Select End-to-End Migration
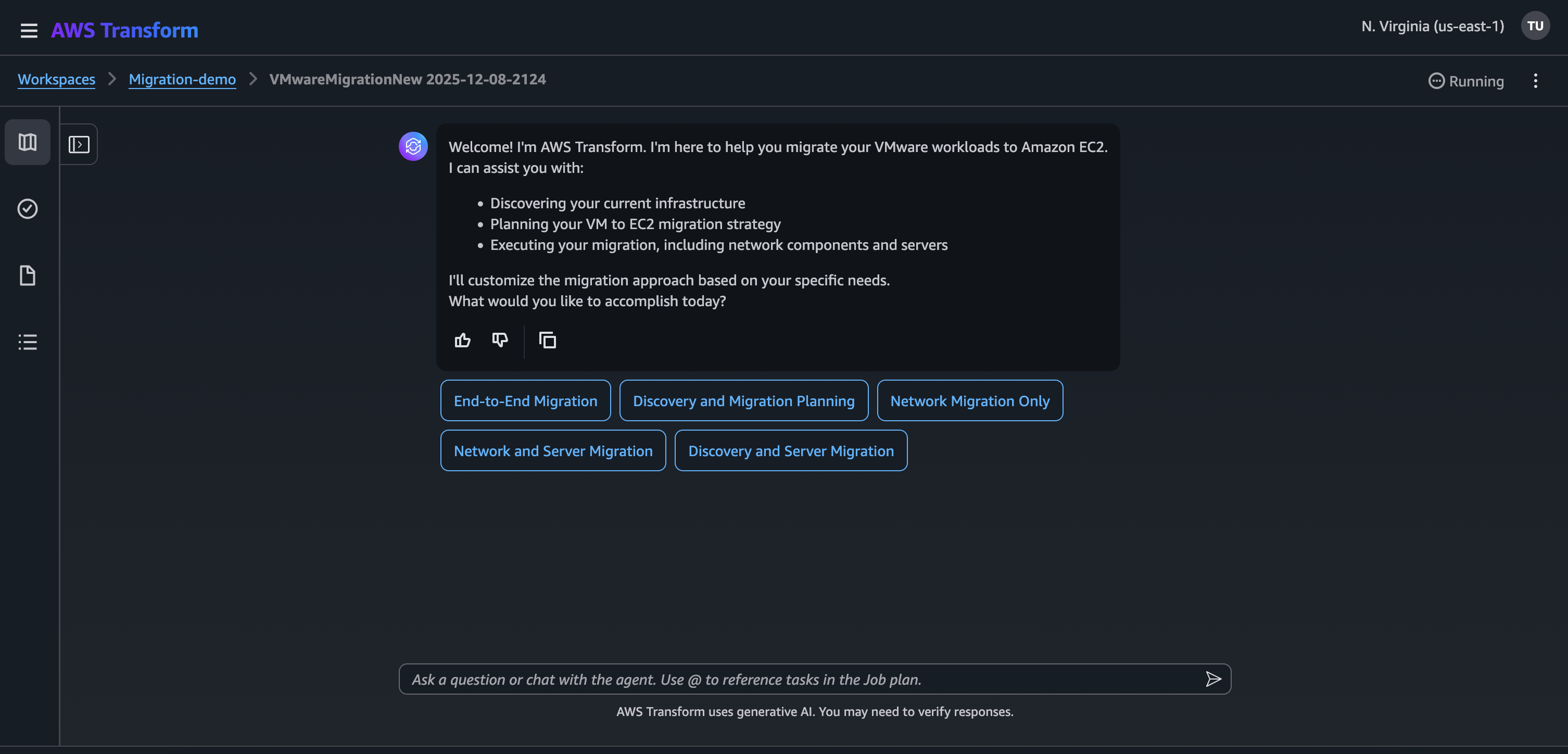Viewport: 1568px width, 754px height. click(x=525, y=400)
